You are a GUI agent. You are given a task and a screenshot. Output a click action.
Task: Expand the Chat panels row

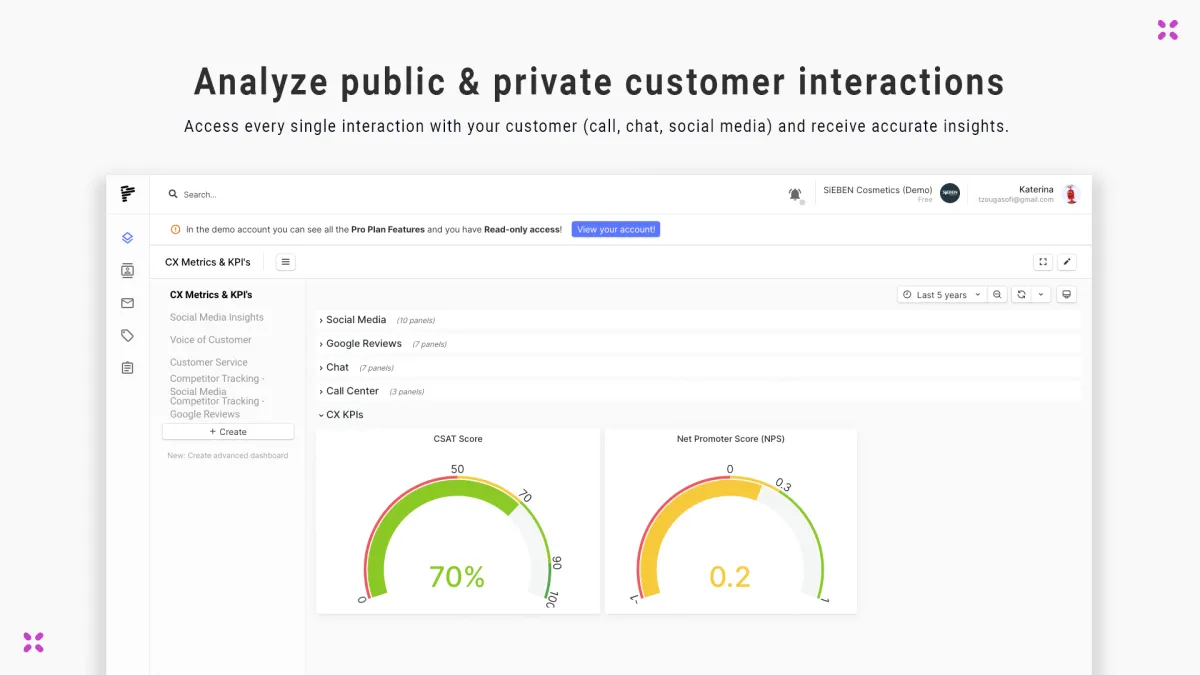(333, 367)
